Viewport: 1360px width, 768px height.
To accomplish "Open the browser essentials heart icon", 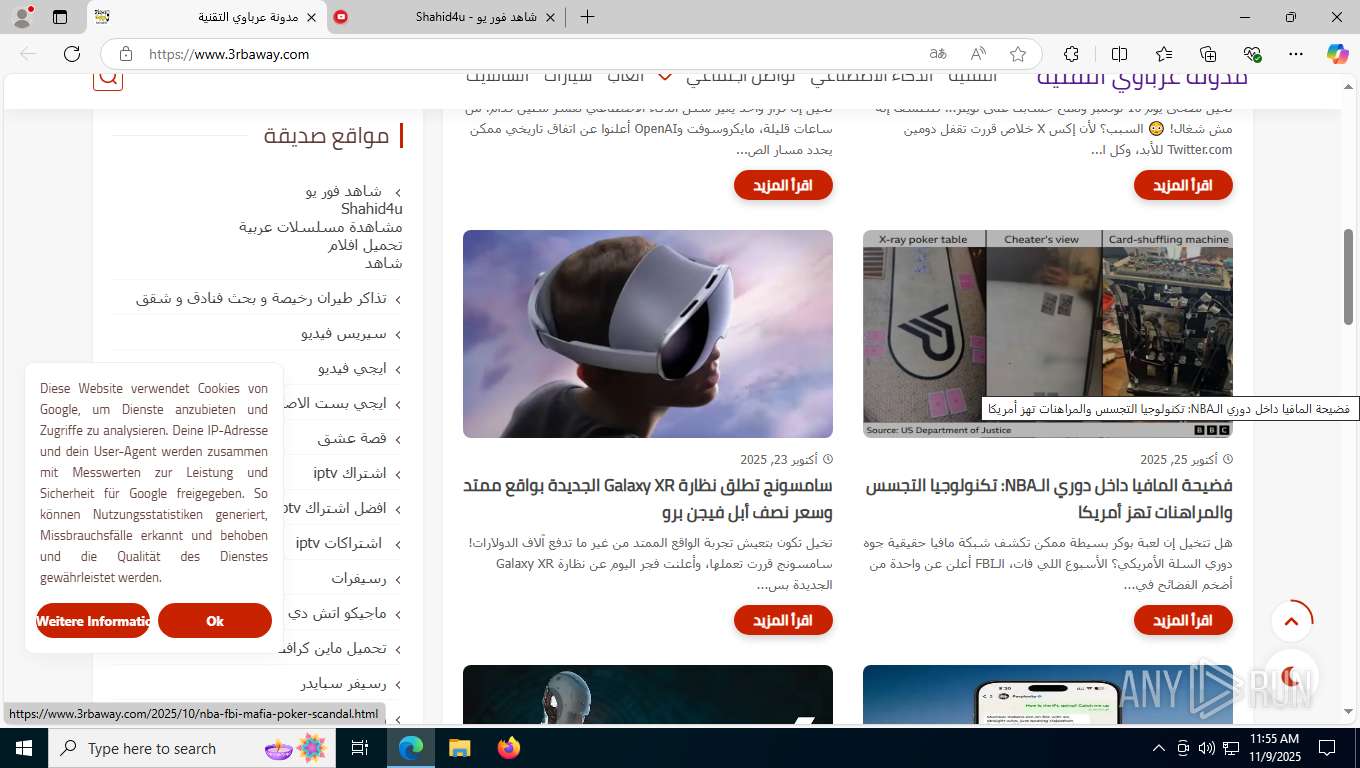I will click(1252, 54).
